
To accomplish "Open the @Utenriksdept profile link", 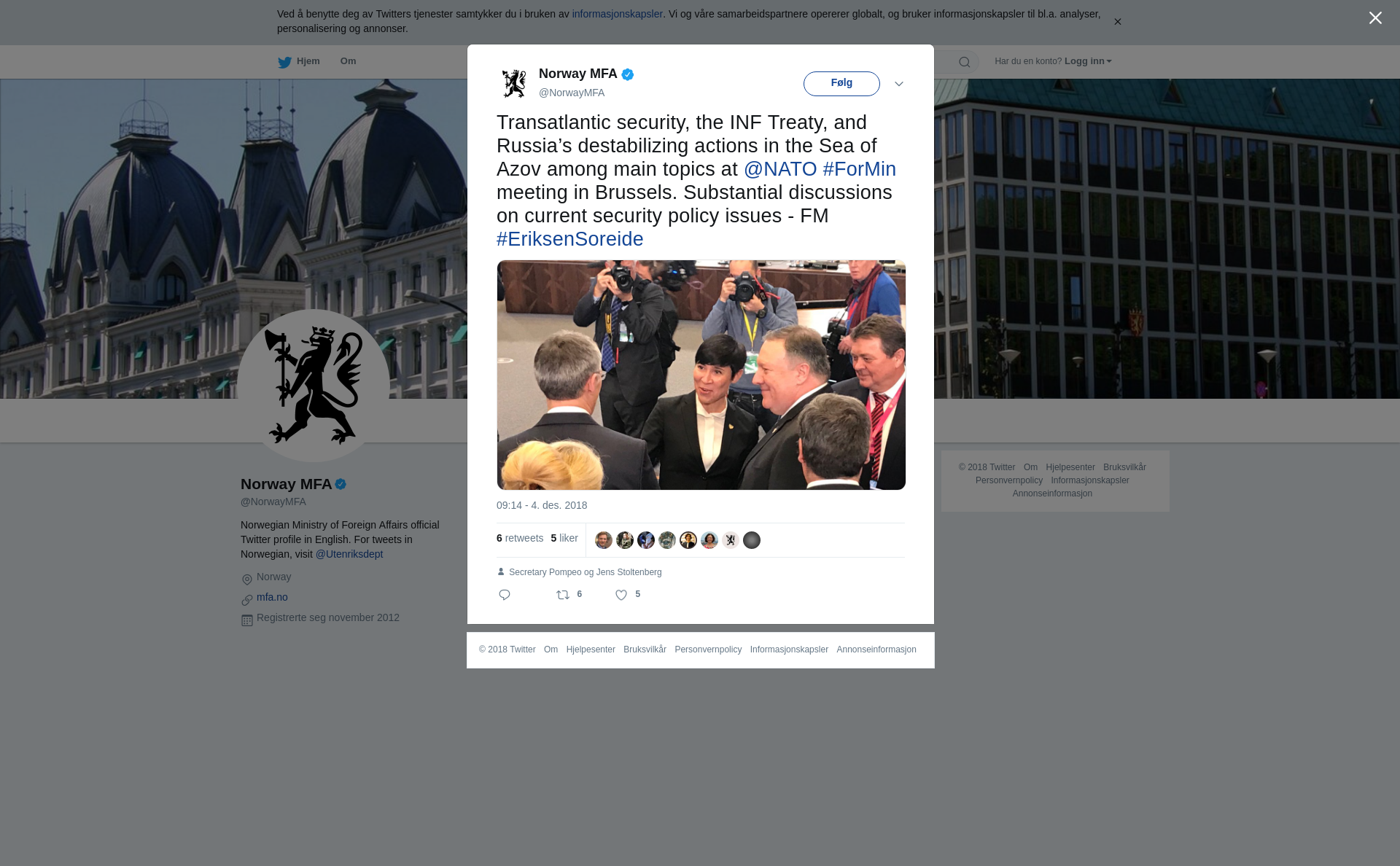I will [x=349, y=554].
